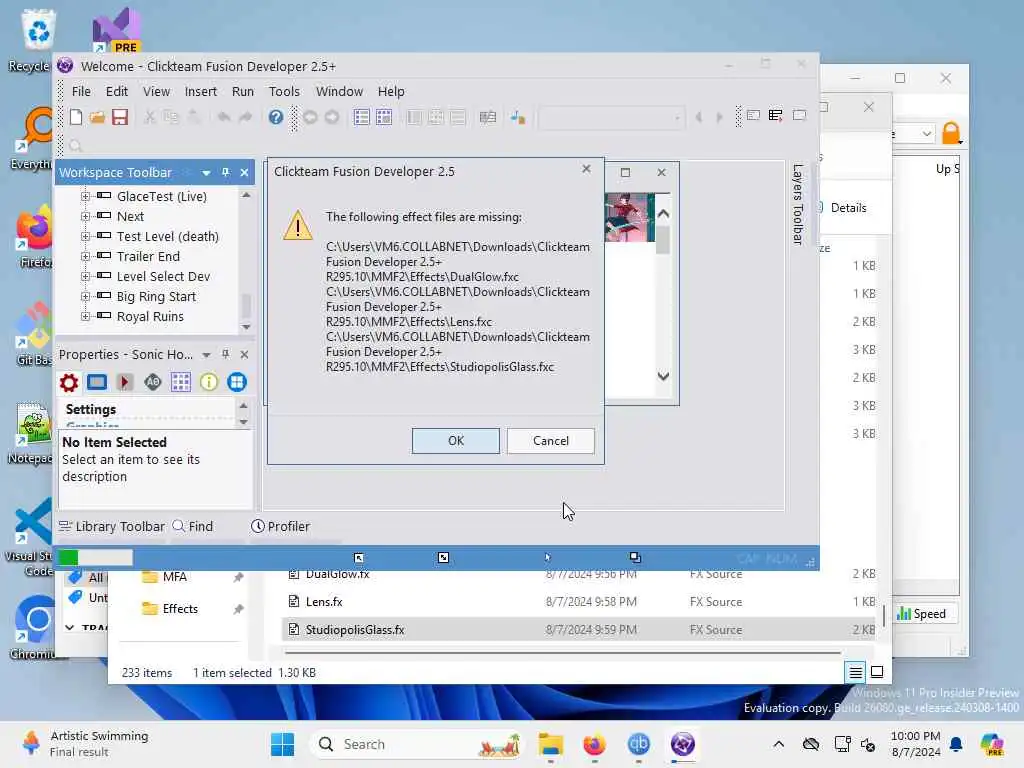Select the About info properties icon
Screen dimensions: 1024x768
tap(208, 382)
